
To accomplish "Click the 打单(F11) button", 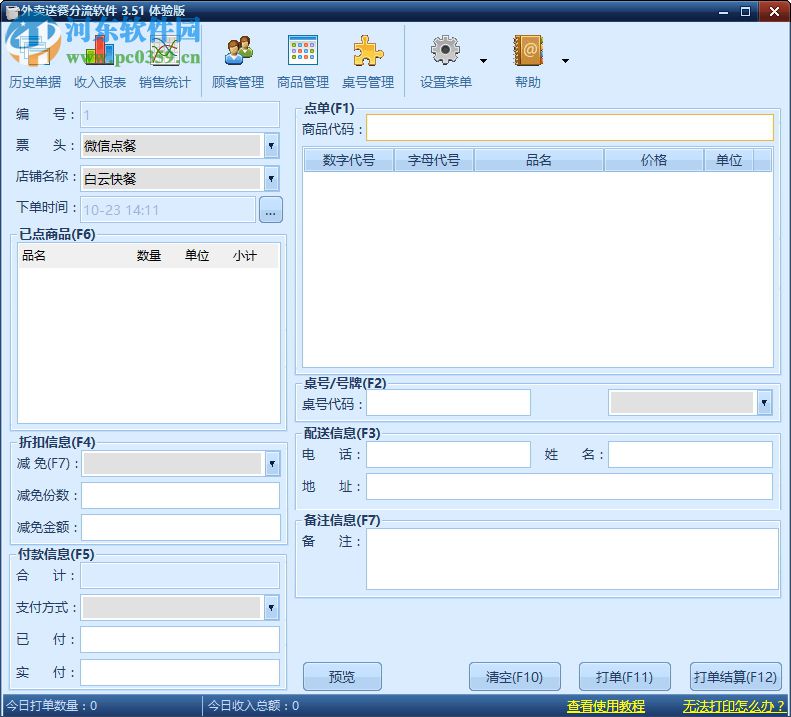I will (x=625, y=677).
